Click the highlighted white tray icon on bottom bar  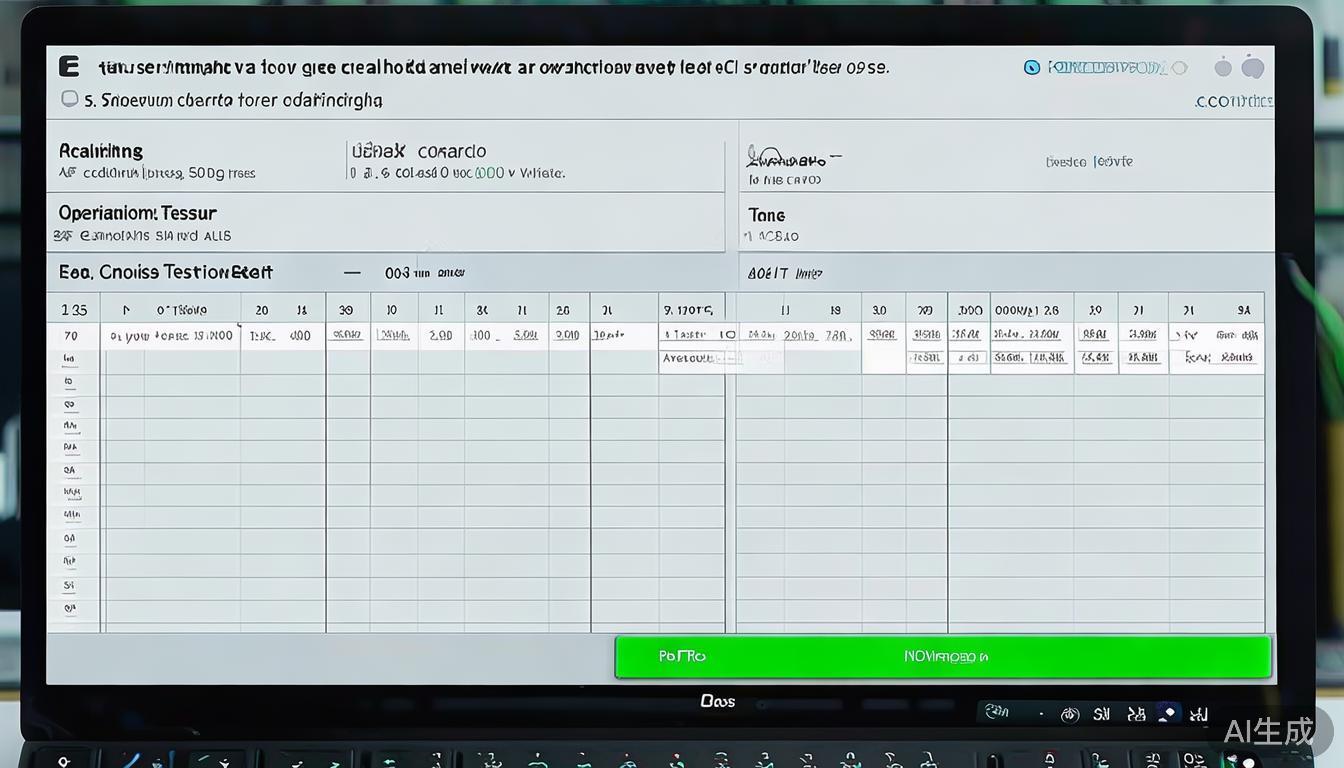[1166, 713]
